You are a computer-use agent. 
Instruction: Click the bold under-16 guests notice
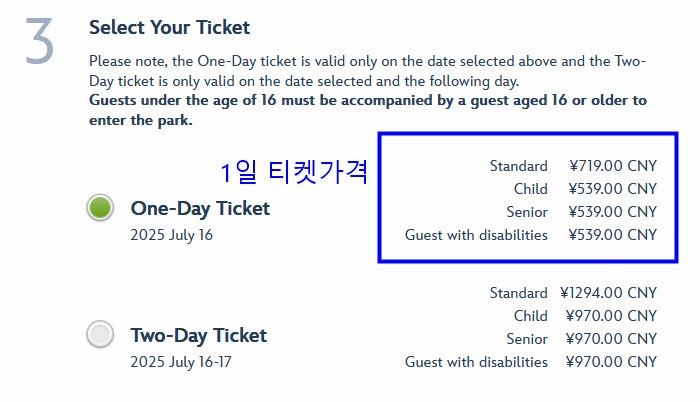[x=367, y=110]
